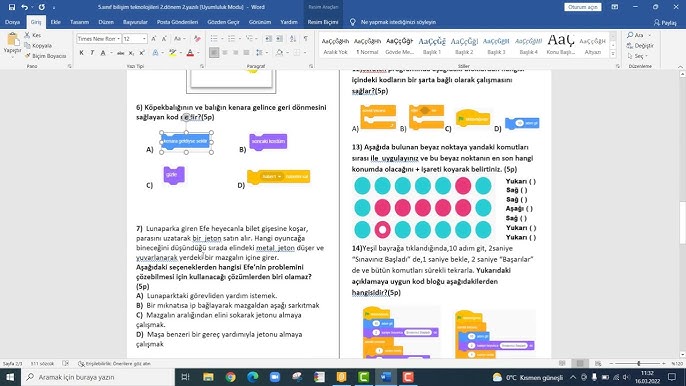Click the vertical scrollbar thumb
The image size is (686, 386).
[682, 222]
